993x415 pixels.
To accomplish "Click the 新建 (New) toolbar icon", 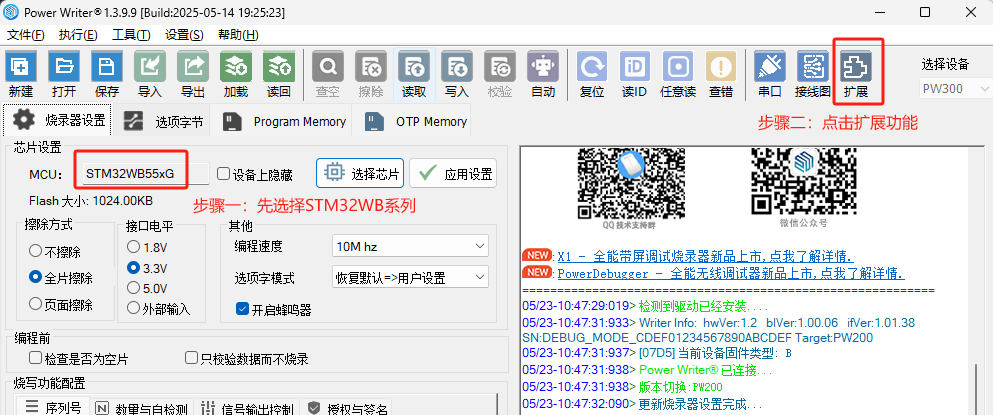I will 21,67.
